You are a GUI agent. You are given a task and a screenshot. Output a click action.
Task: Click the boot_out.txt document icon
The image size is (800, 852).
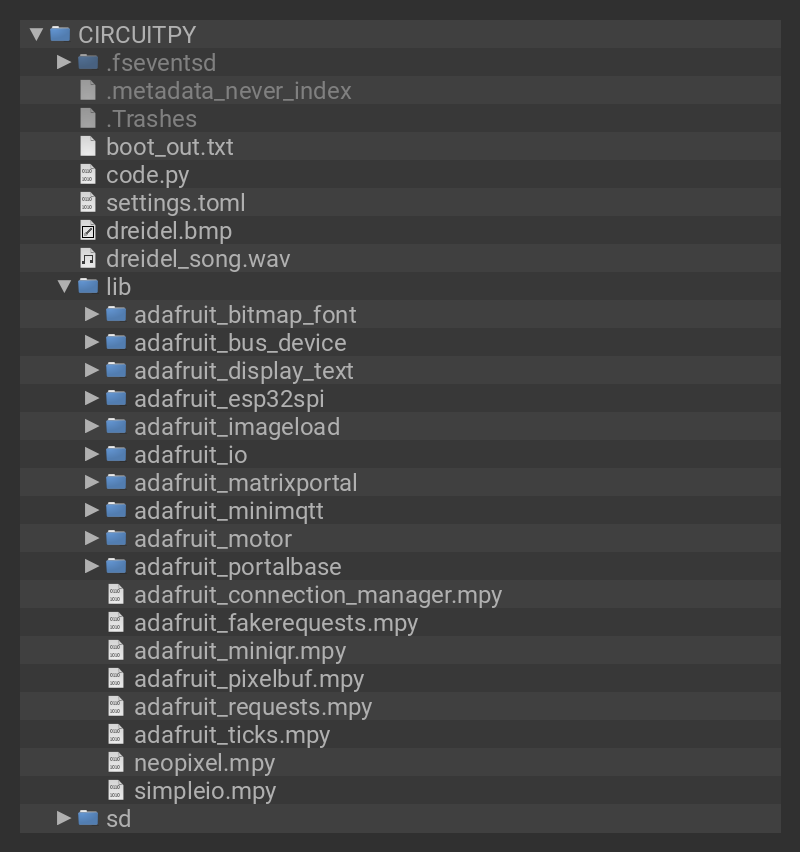tap(88, 147)
